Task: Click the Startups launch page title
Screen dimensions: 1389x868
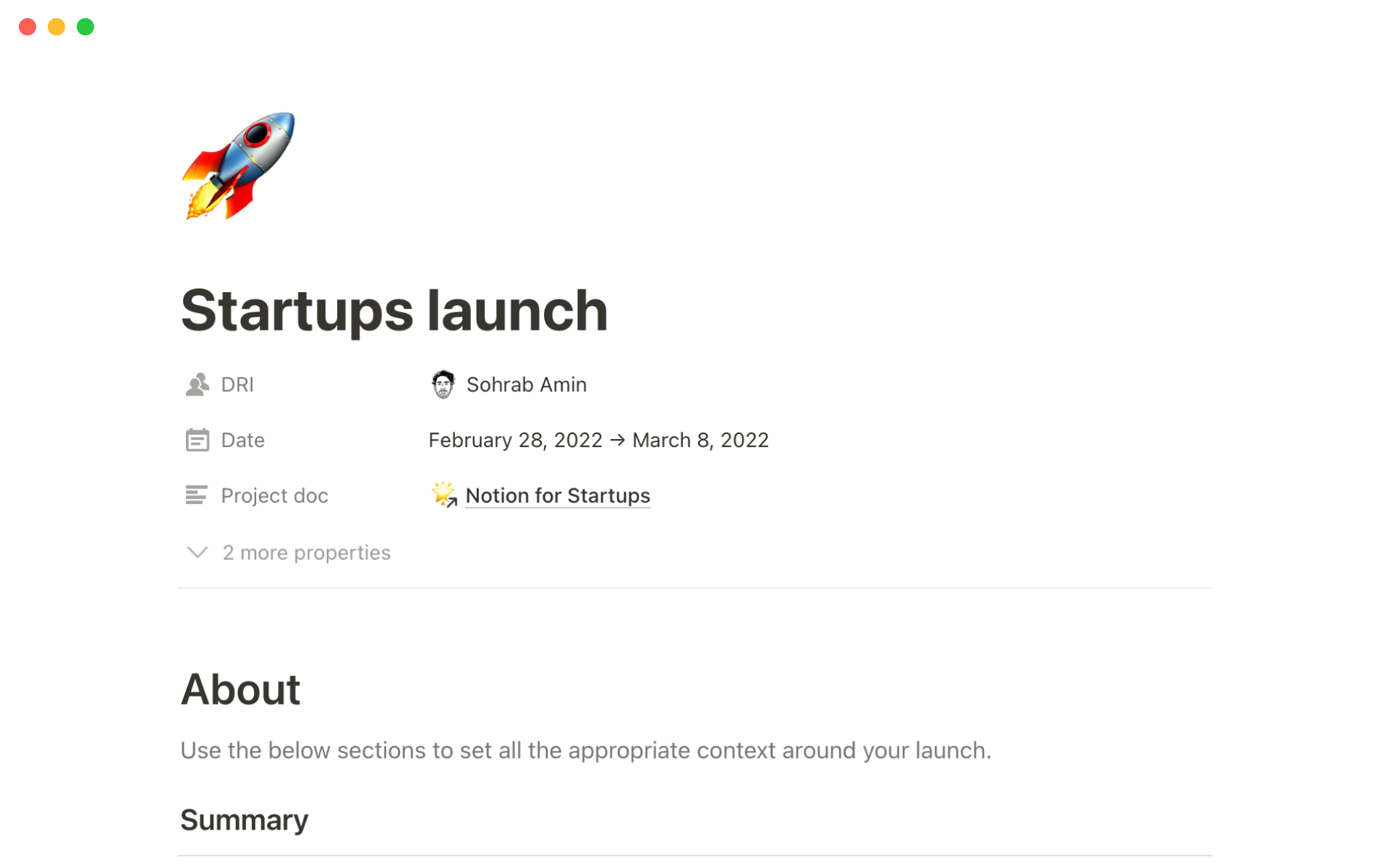Action: click(394, 311)
